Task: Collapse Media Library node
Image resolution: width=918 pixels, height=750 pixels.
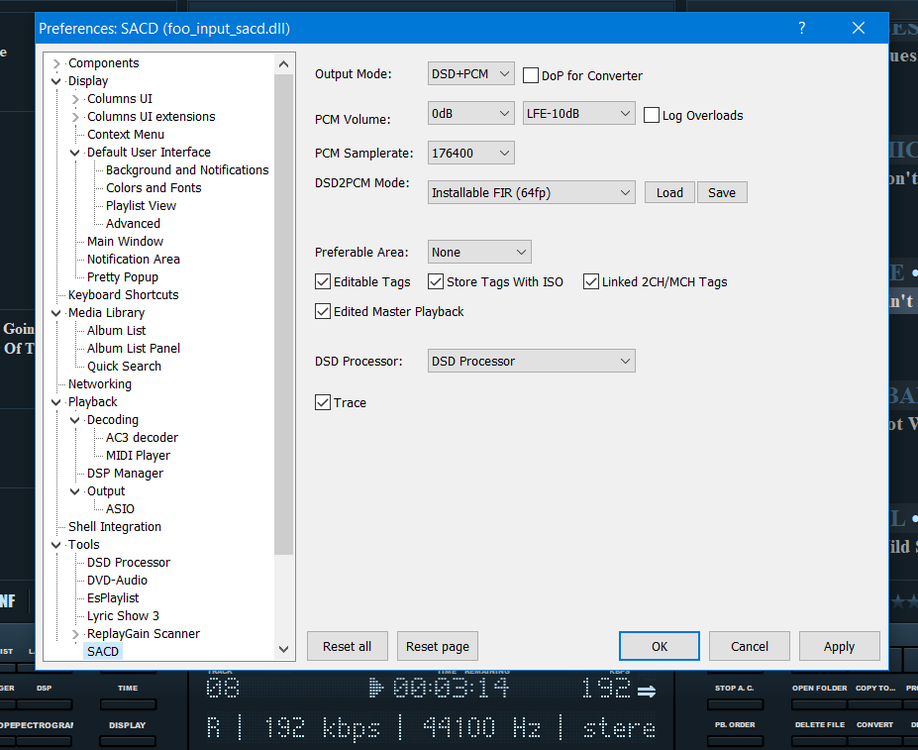Action: point(56,313)
